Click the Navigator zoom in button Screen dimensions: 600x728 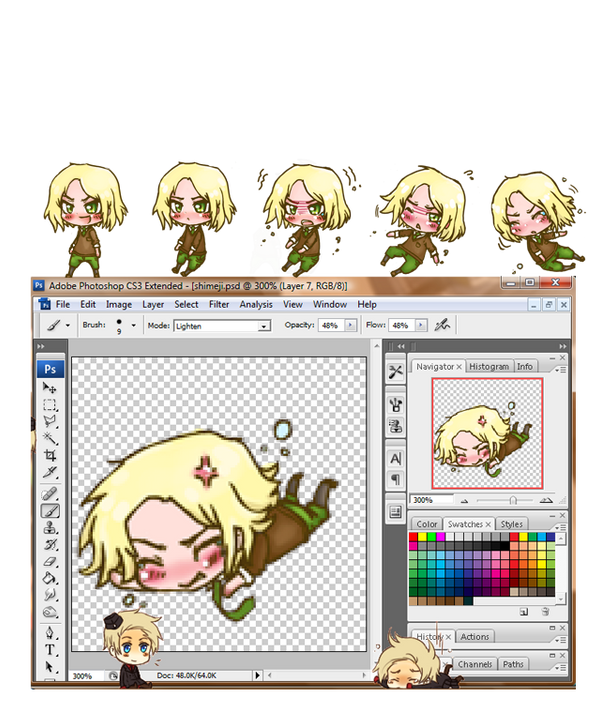(546, 500)
